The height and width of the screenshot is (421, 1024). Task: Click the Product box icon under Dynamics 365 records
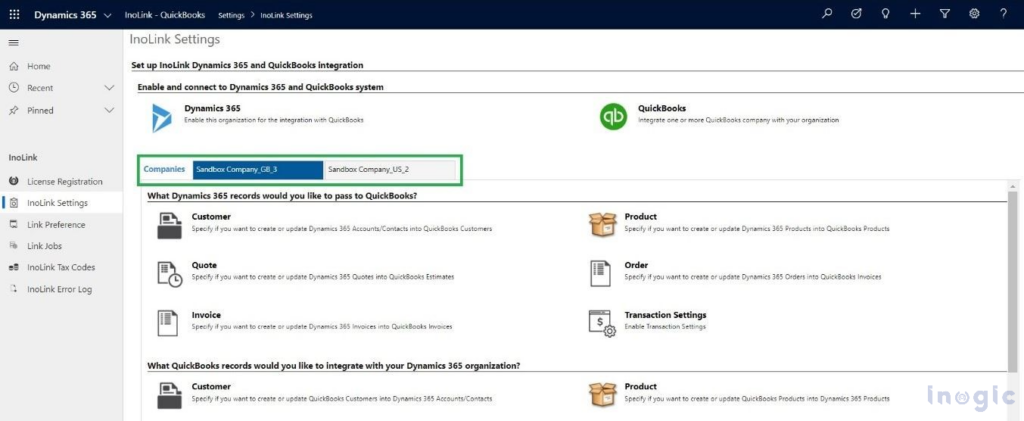602,224
